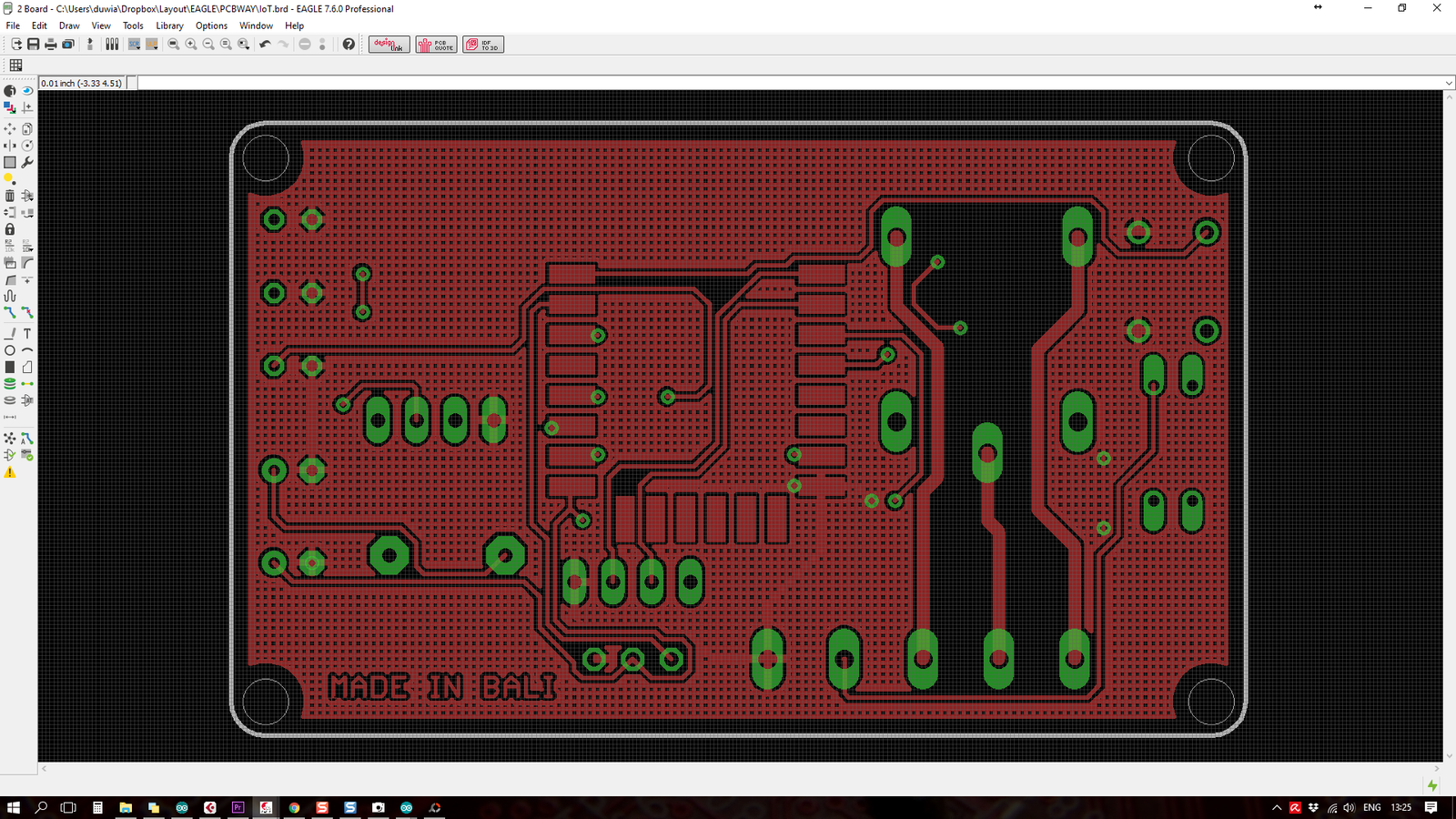Open Windows Start menu
Screen dimensions: 1456x819
coord(14,807)
